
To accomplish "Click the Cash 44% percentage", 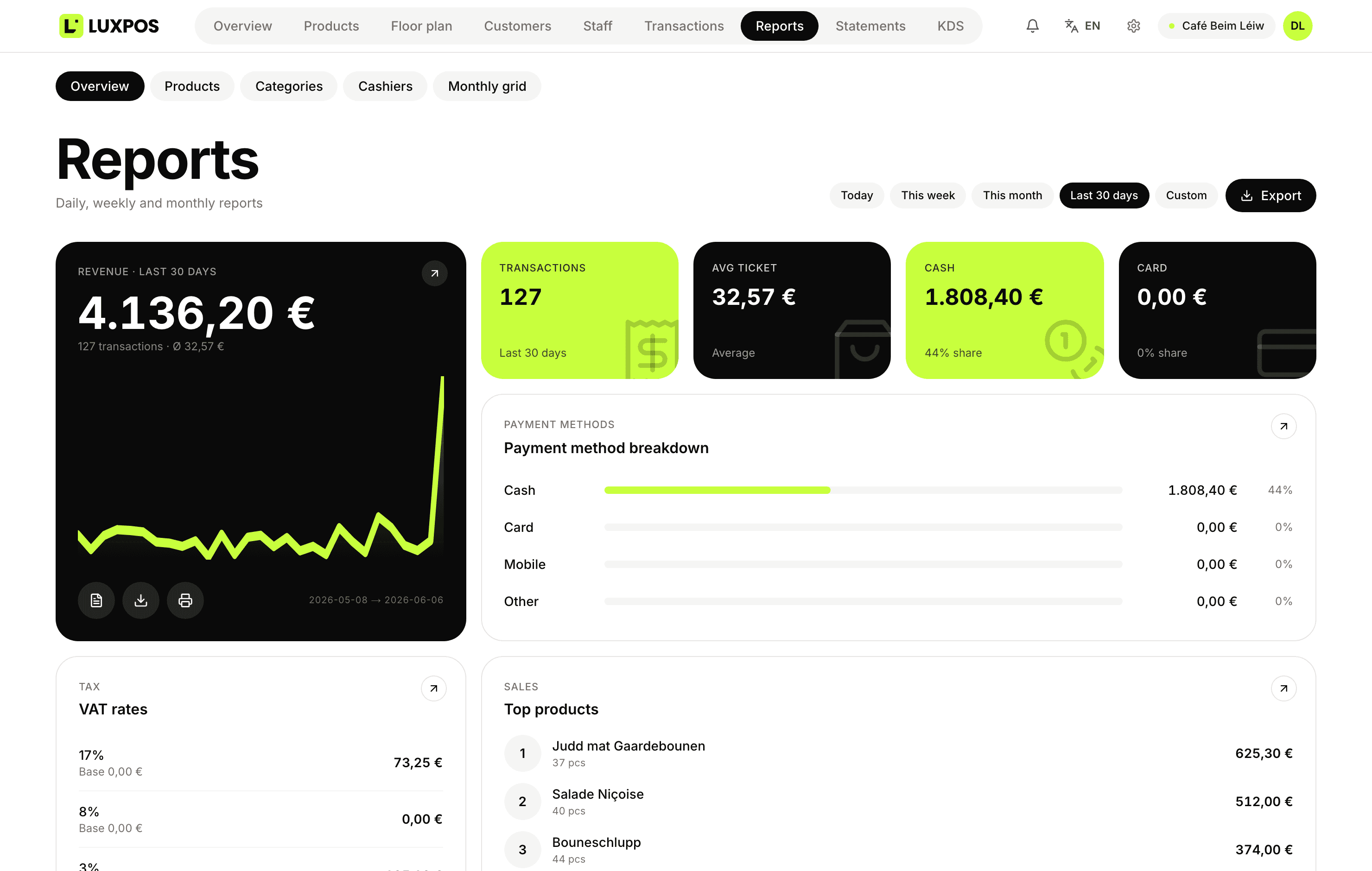I will (x=1280, y=490).
